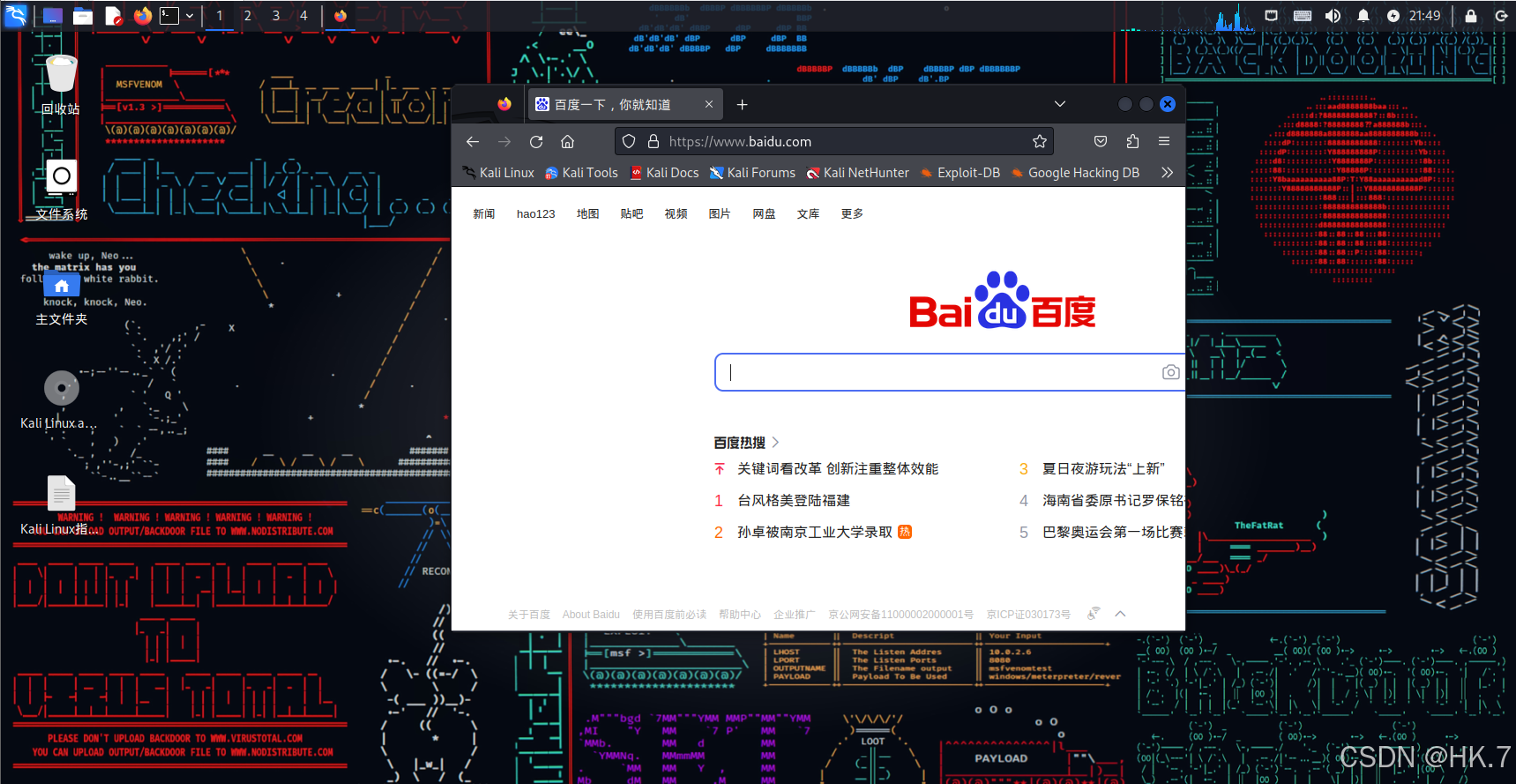Open the Kali Tools bookmark
The width and height of the screenshot is (1516, 784).
[x=581, y=173]
